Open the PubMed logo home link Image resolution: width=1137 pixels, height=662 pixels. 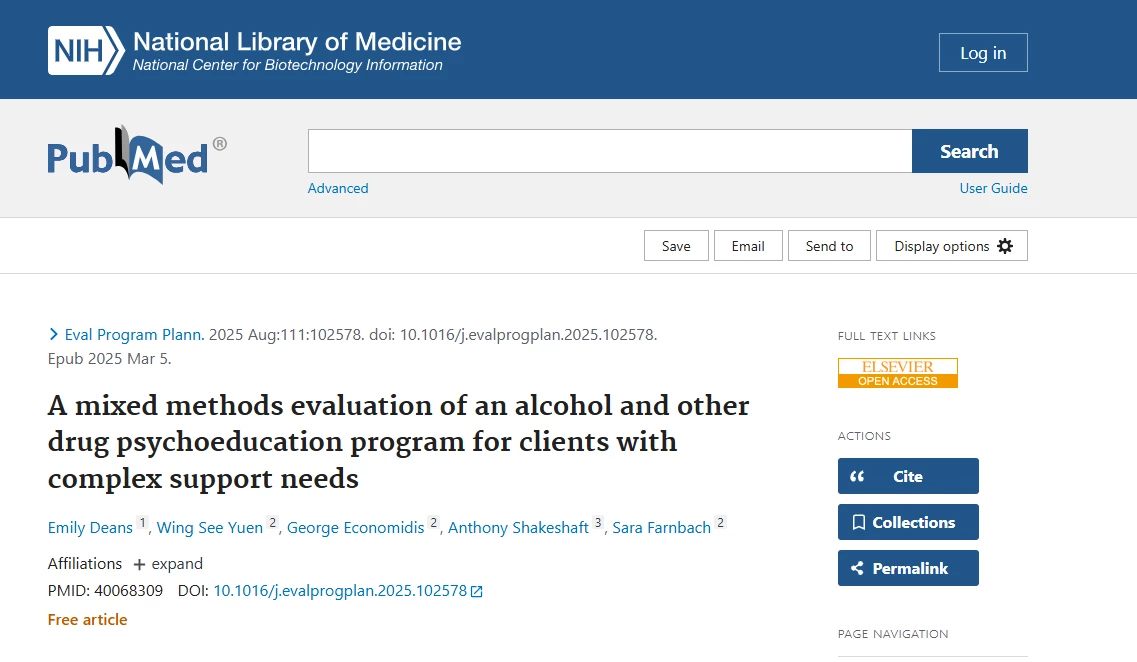(x=137, y=155)
